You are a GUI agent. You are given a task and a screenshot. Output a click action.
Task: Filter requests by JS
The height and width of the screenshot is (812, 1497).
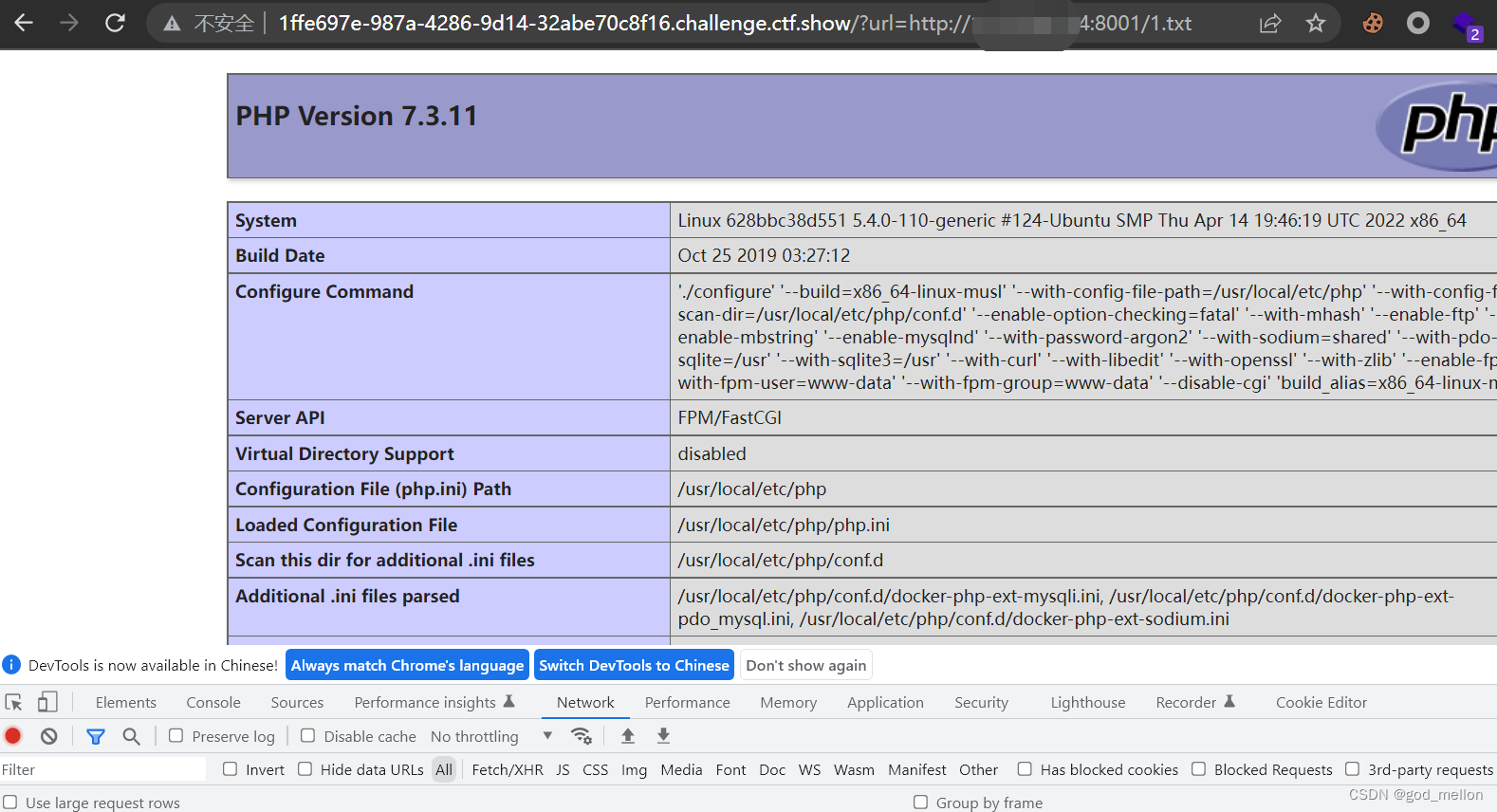563,769
